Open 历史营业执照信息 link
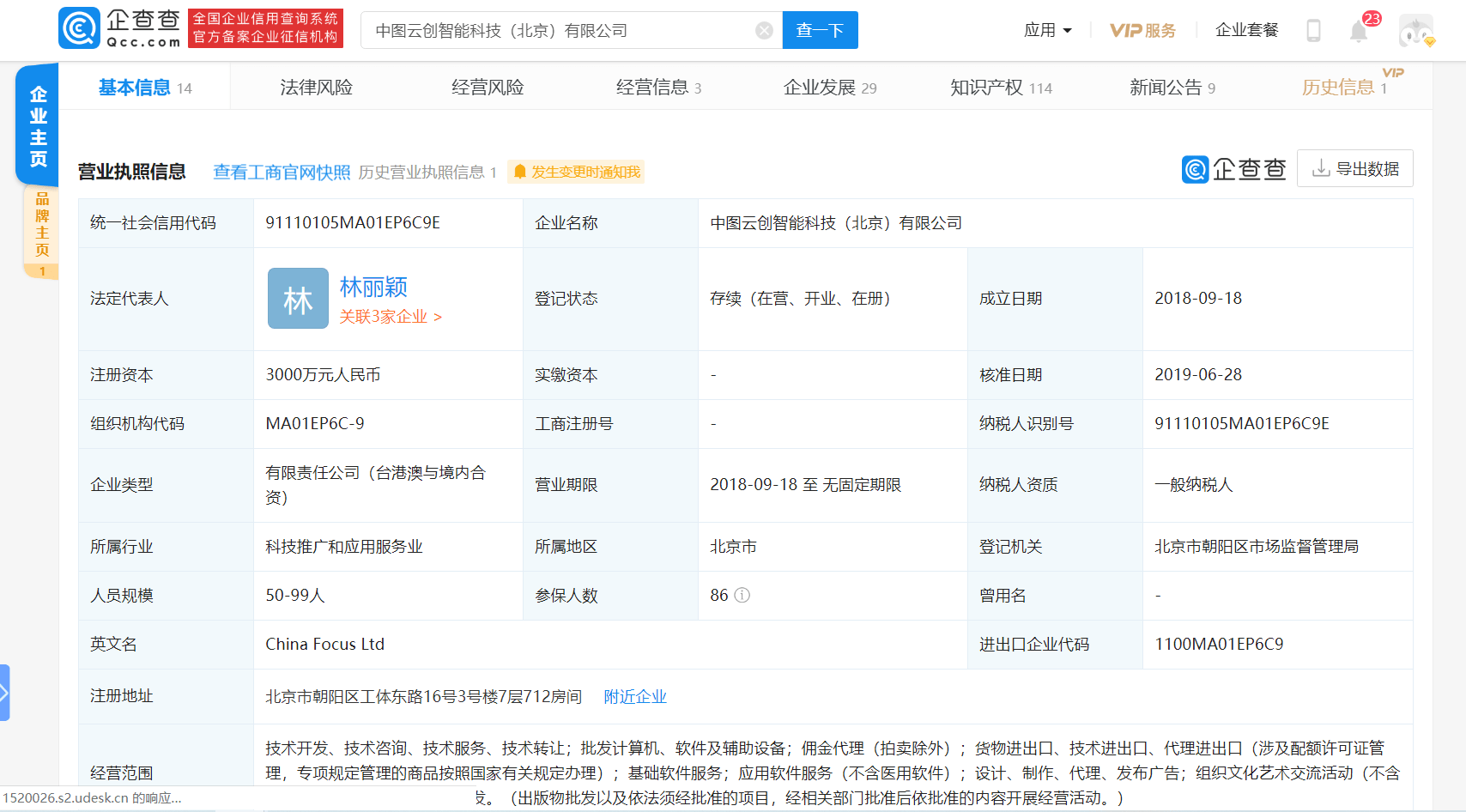1466x812 pixels. (x=427, y=173)
